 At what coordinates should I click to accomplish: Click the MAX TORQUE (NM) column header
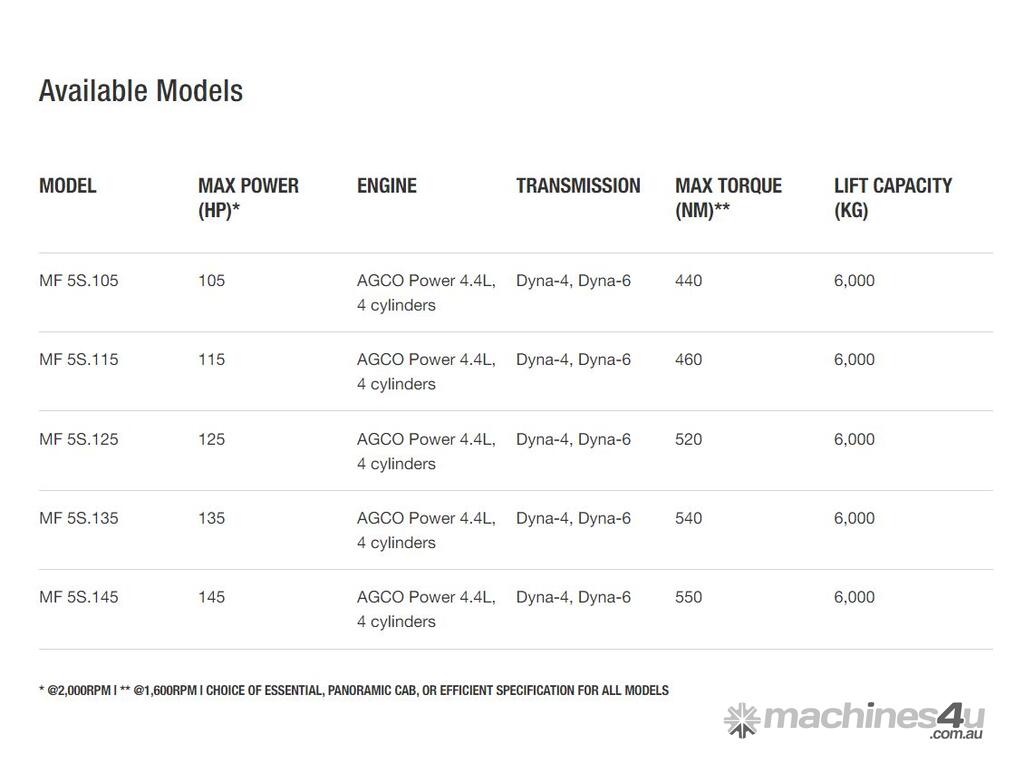coord(728,198)
